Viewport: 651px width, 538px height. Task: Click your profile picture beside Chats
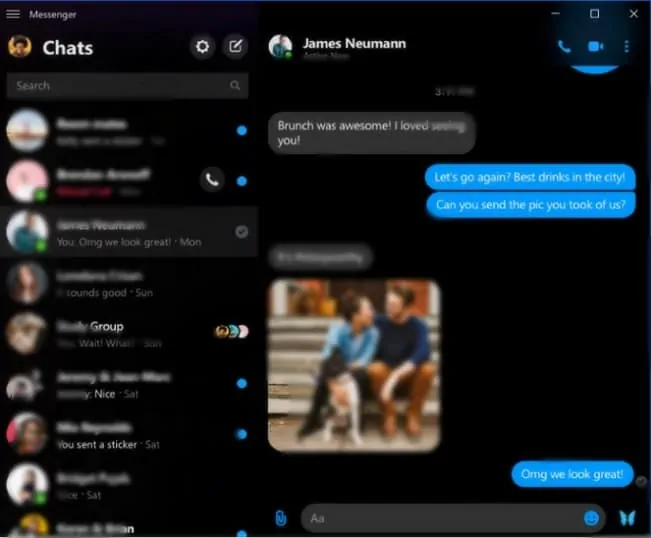(x=20, y=46)
